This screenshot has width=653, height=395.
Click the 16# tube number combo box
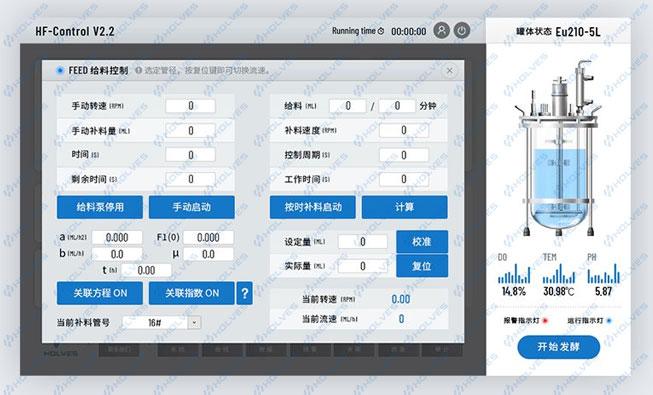(161, 322)
